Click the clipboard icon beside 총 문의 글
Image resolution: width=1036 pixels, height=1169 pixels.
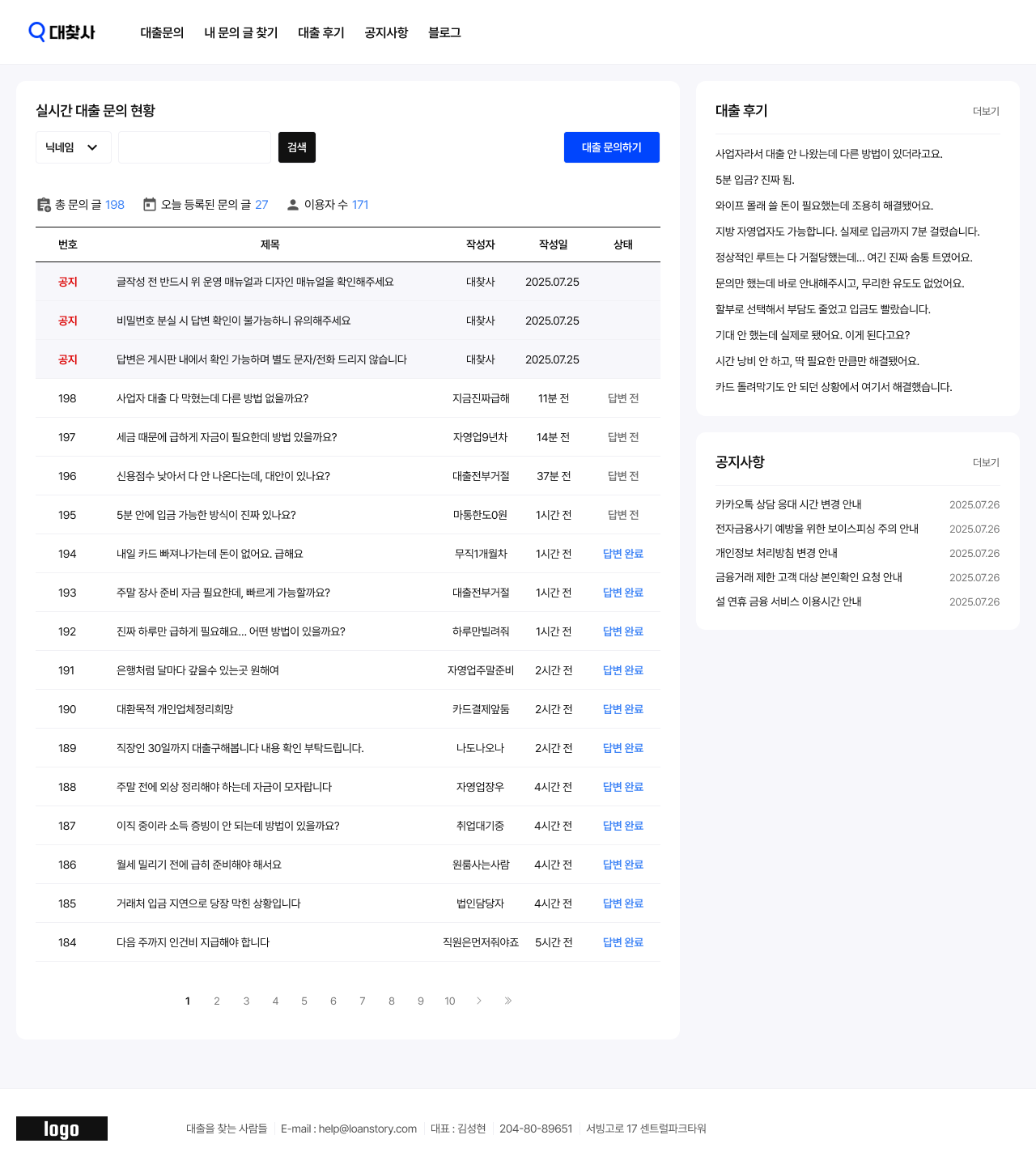click(x=44, y=205)
